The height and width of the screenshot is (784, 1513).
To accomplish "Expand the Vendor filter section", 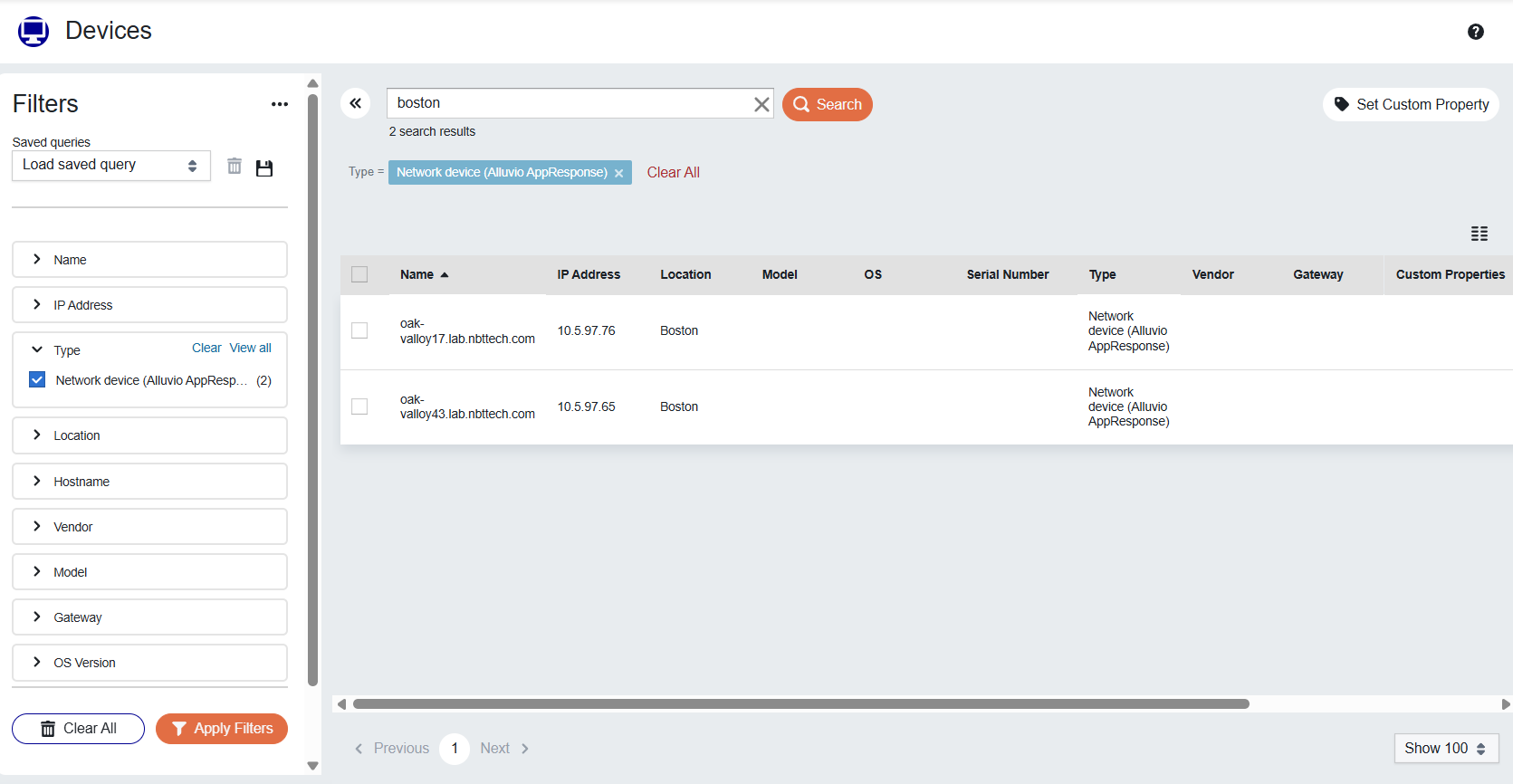I will (x=149, y=527).
